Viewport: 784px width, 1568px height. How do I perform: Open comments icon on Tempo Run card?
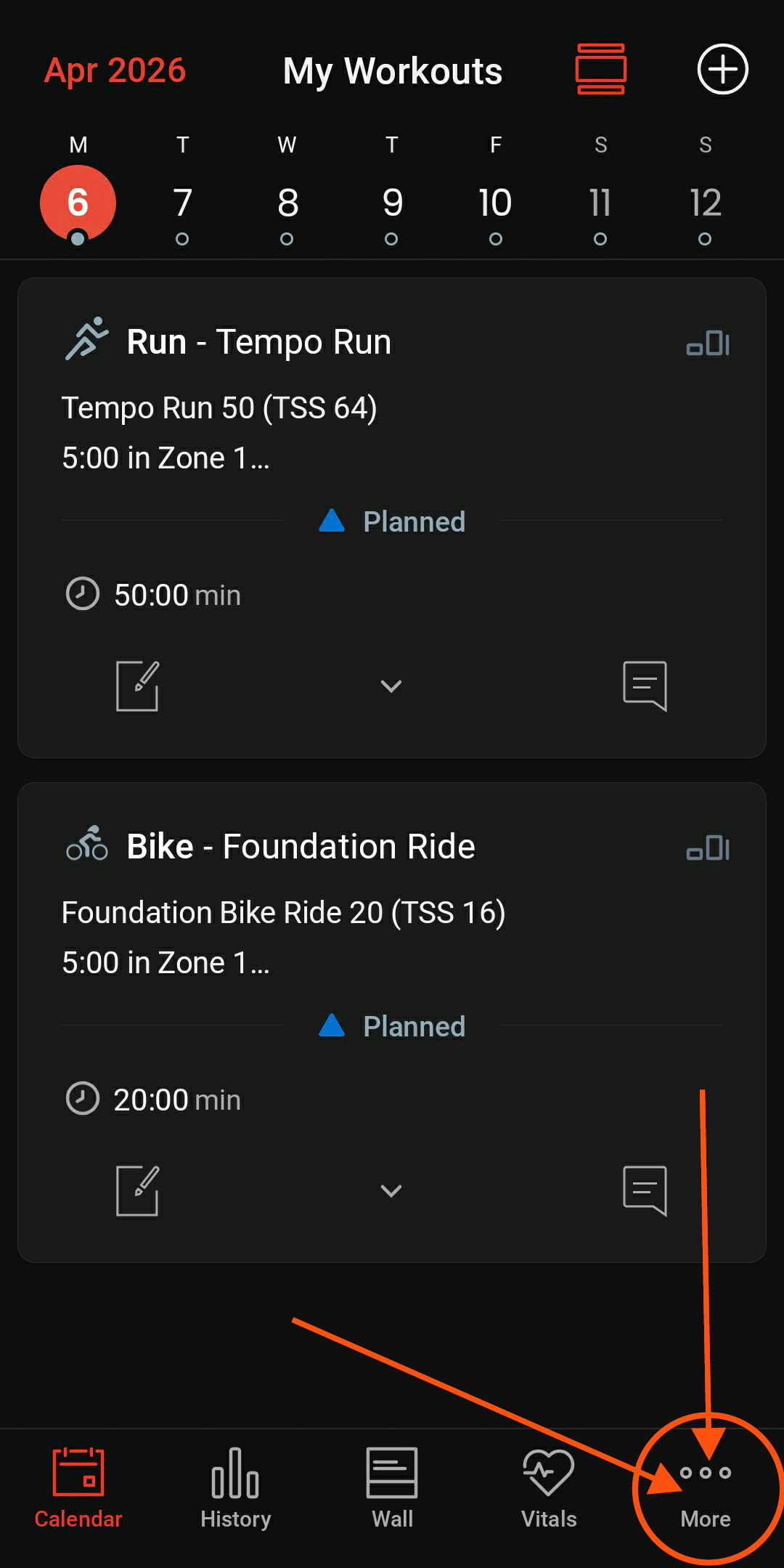[x=645, y=686]
